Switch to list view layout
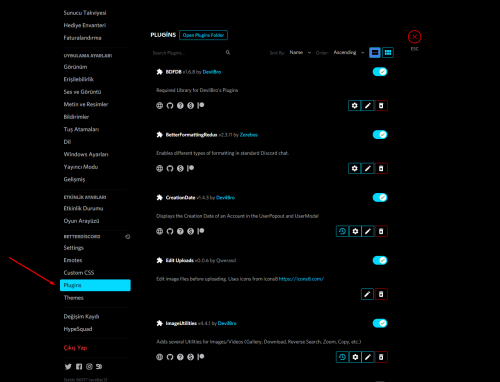 [x=375, y=52]
